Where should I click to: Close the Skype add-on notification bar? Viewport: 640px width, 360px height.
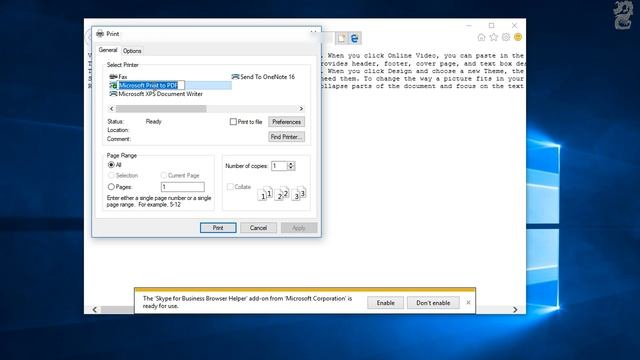click(468, 302)
